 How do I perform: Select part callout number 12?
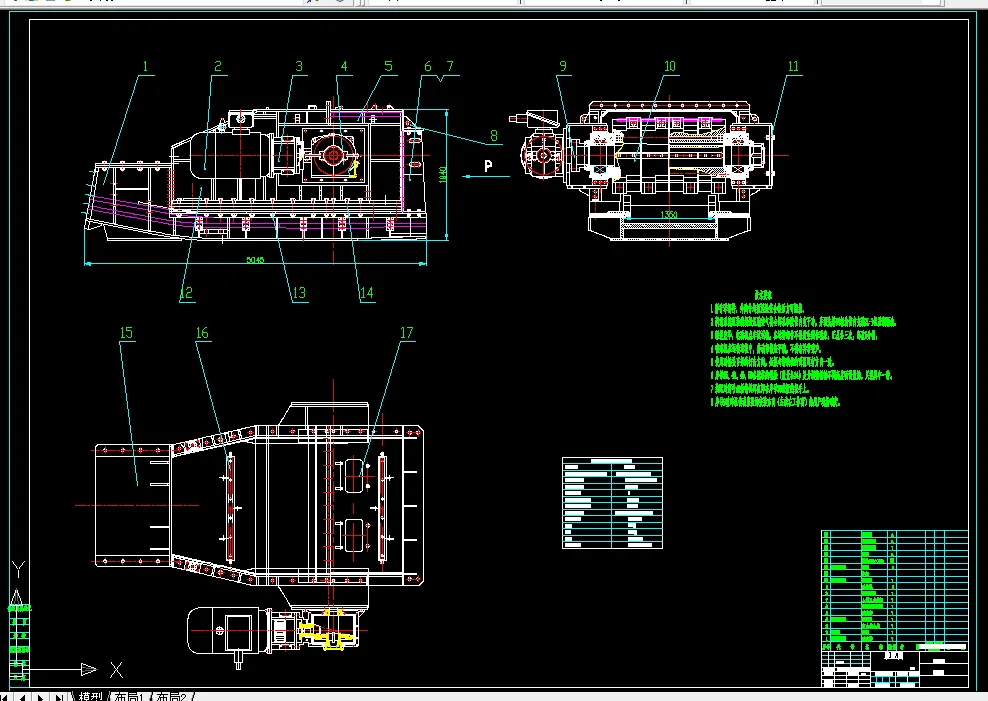(186, 293)
